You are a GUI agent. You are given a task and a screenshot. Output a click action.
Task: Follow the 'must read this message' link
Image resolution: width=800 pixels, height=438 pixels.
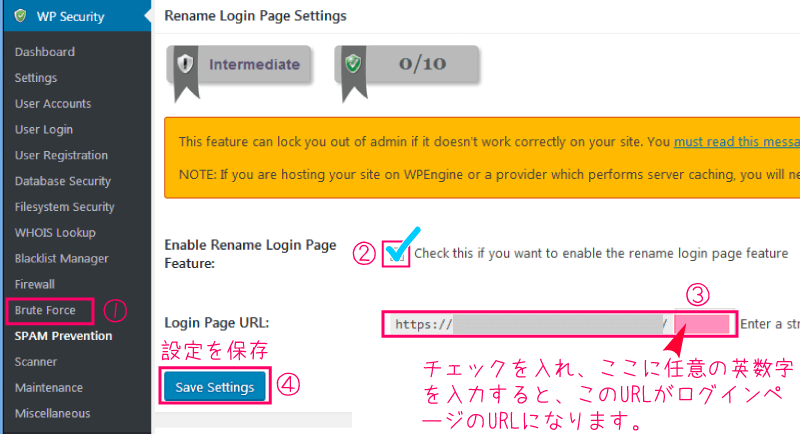737,141
